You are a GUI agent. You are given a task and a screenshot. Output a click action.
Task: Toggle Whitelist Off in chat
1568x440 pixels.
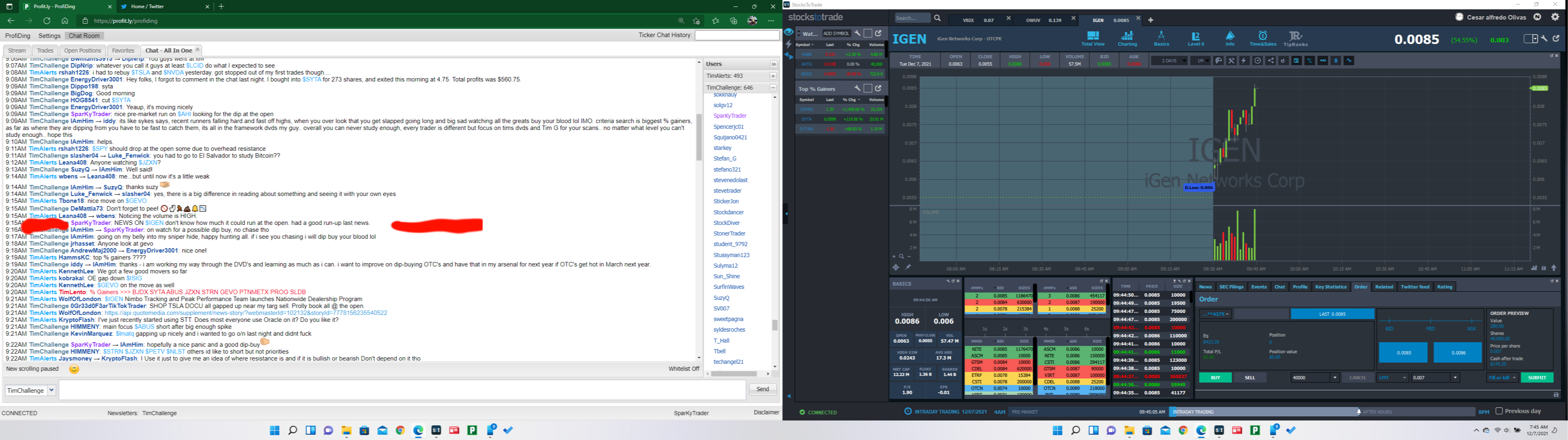click(683, 369)
